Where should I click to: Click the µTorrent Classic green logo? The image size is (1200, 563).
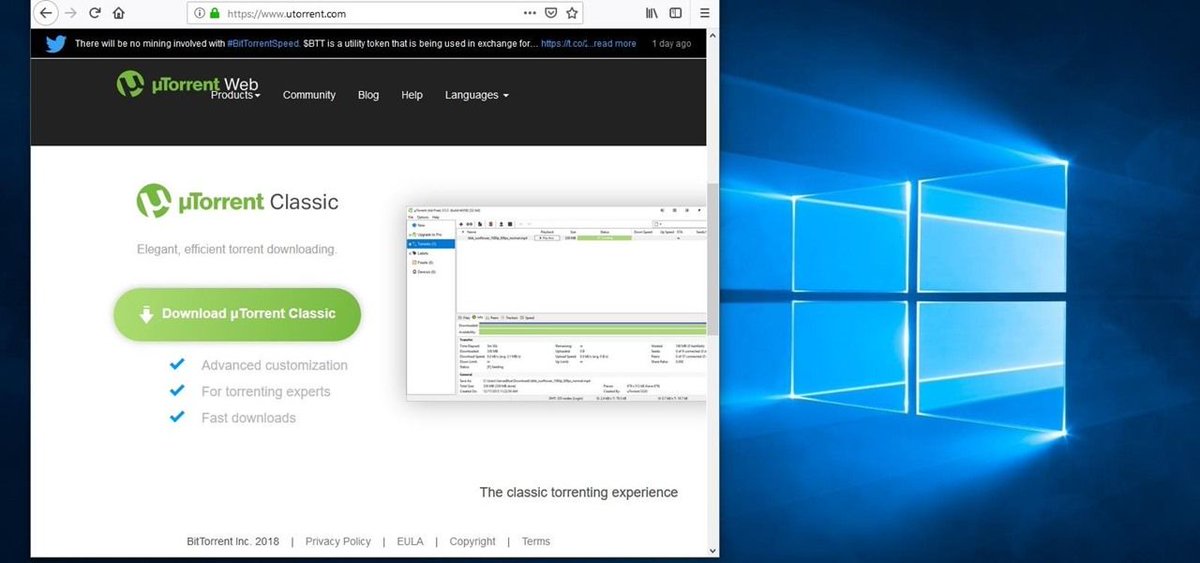tap(153, 201)
